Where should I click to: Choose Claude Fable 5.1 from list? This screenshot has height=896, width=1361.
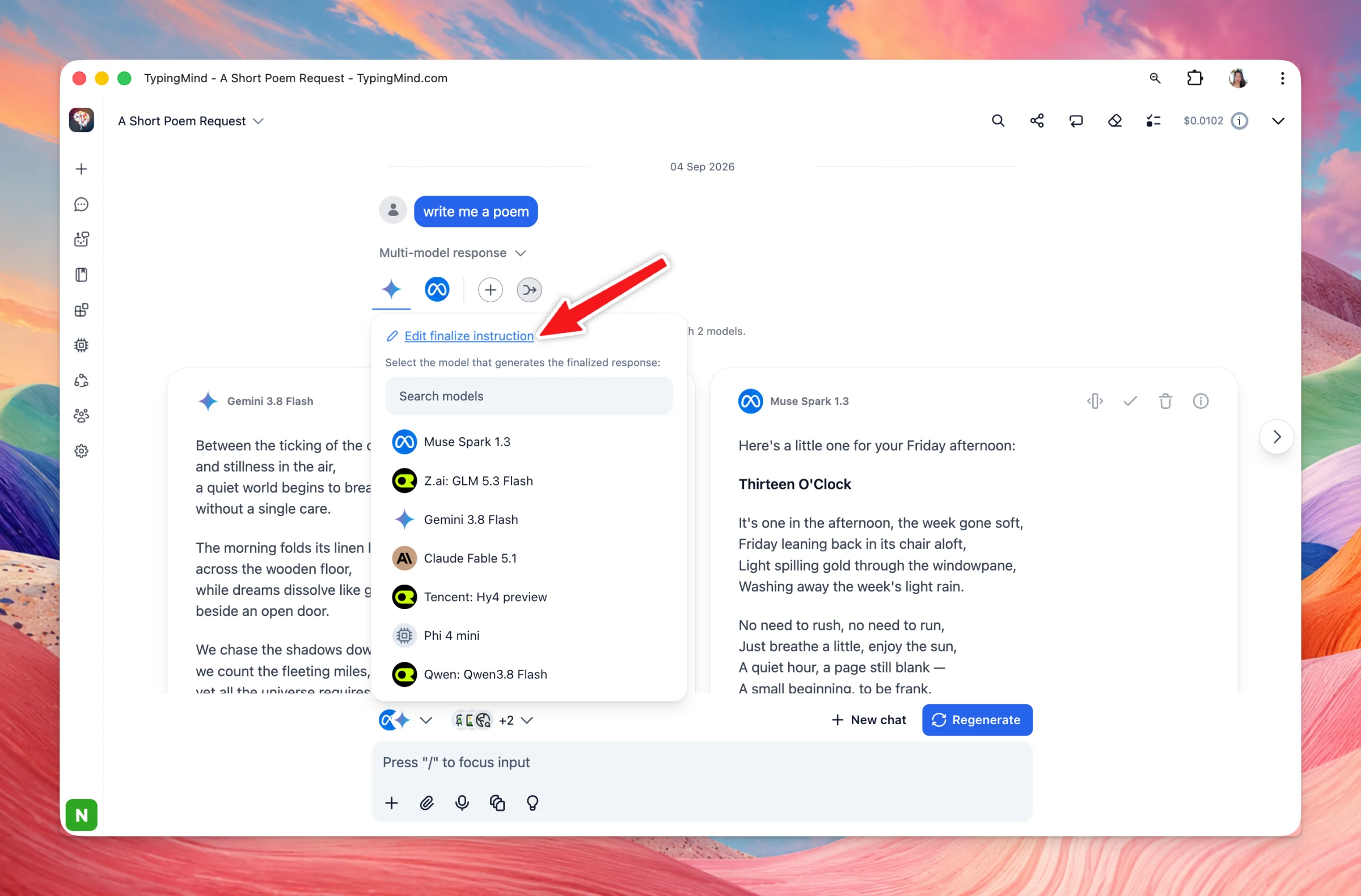[x=529, y=558]
